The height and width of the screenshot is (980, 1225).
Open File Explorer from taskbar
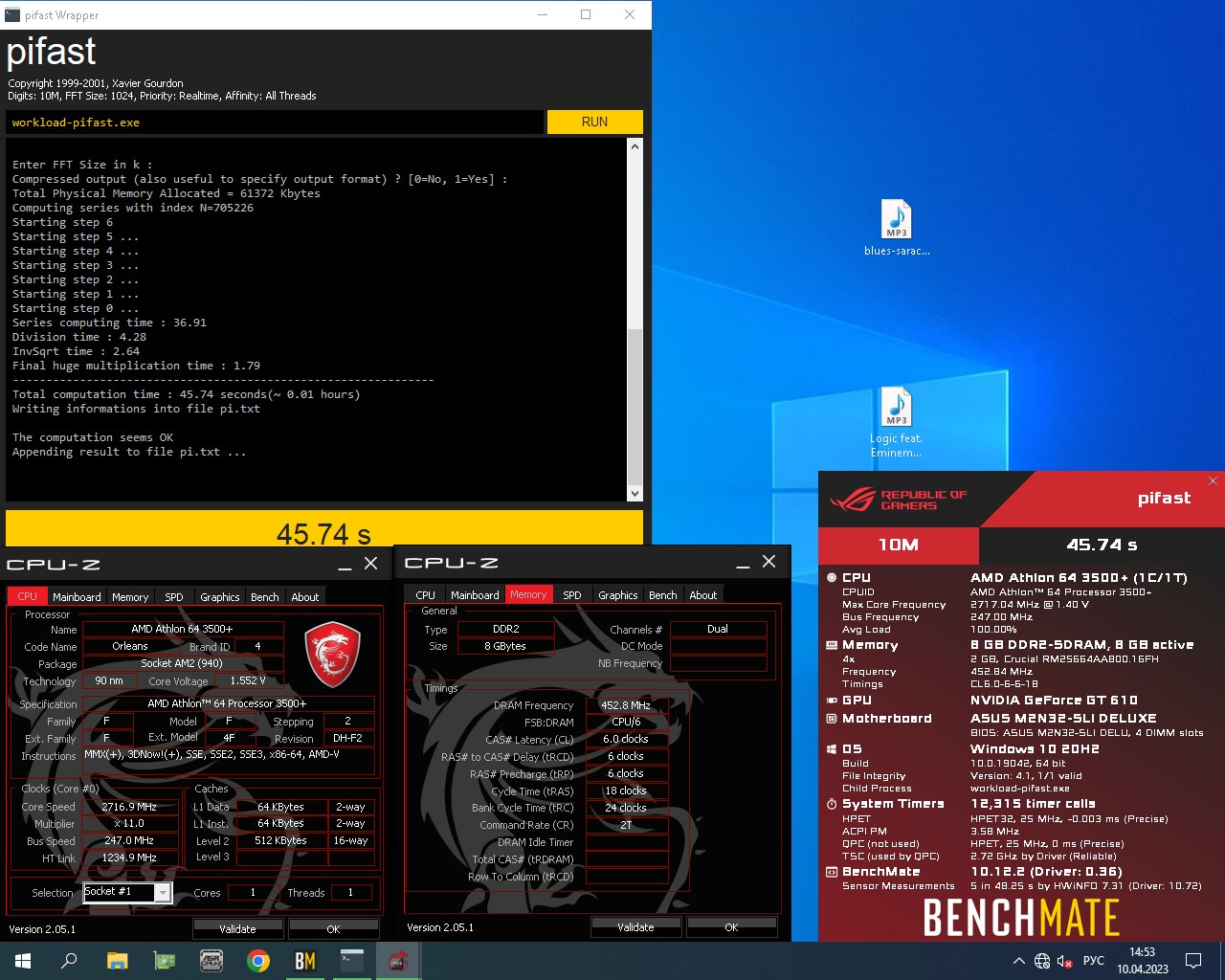click(x=117, y=961)
